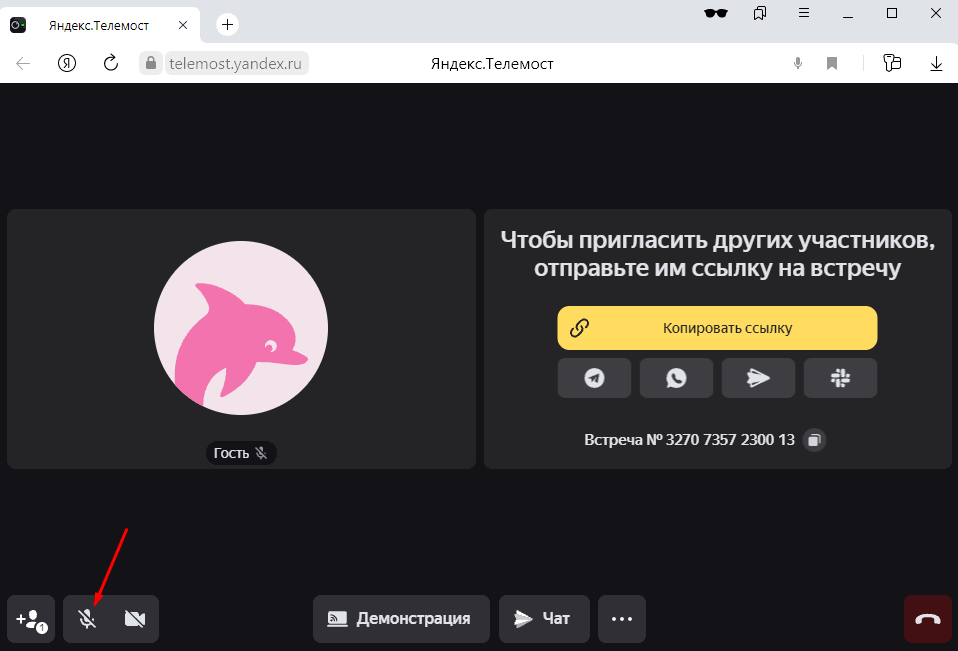
Task: Focus the telemost.yandex.ru address field
Action: pos(236,64)
